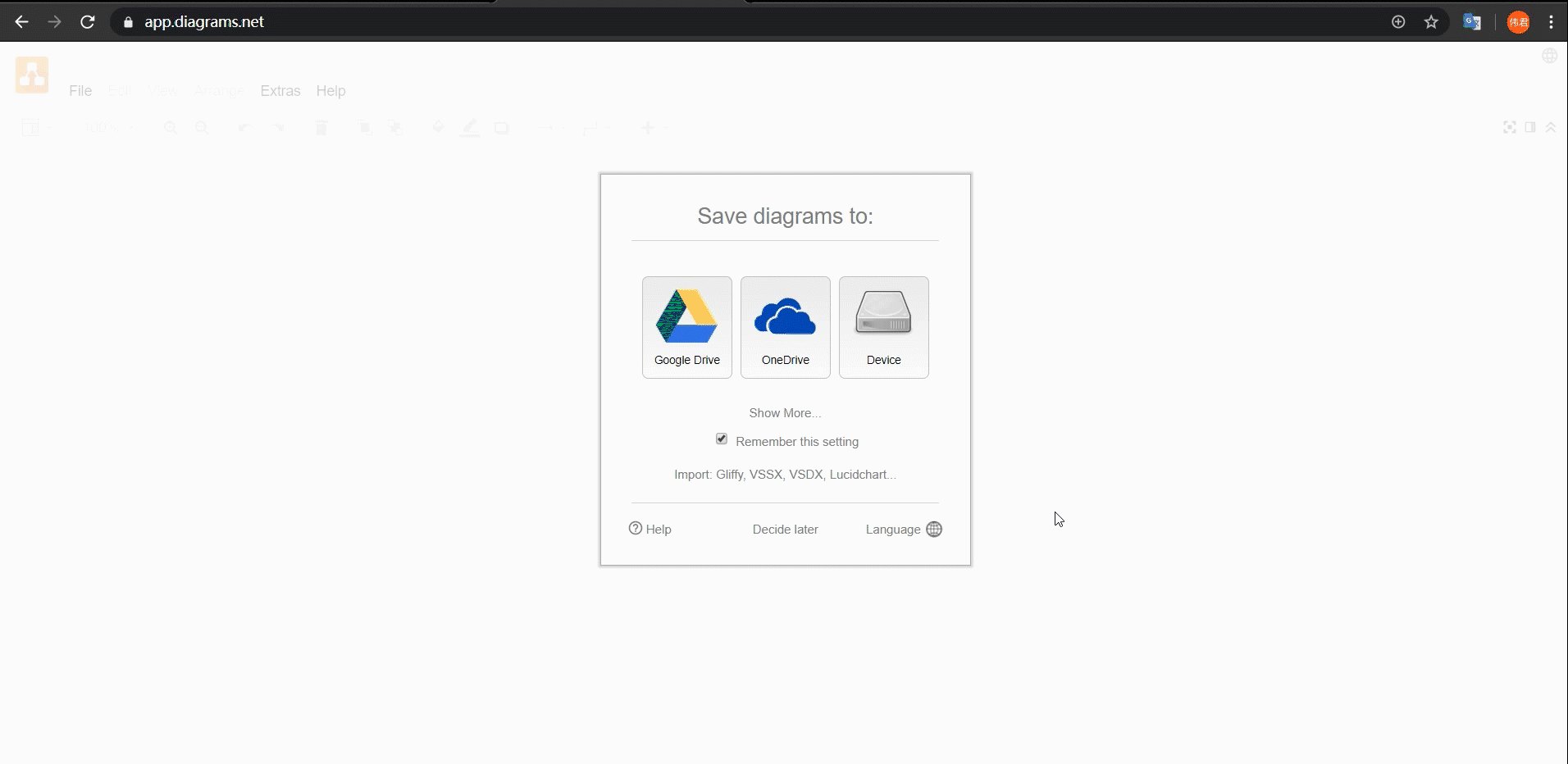Screen dimensions: 1568x764
Task: Click the Fullscreen icon in the toolbar
Action: coord(1510,127)
